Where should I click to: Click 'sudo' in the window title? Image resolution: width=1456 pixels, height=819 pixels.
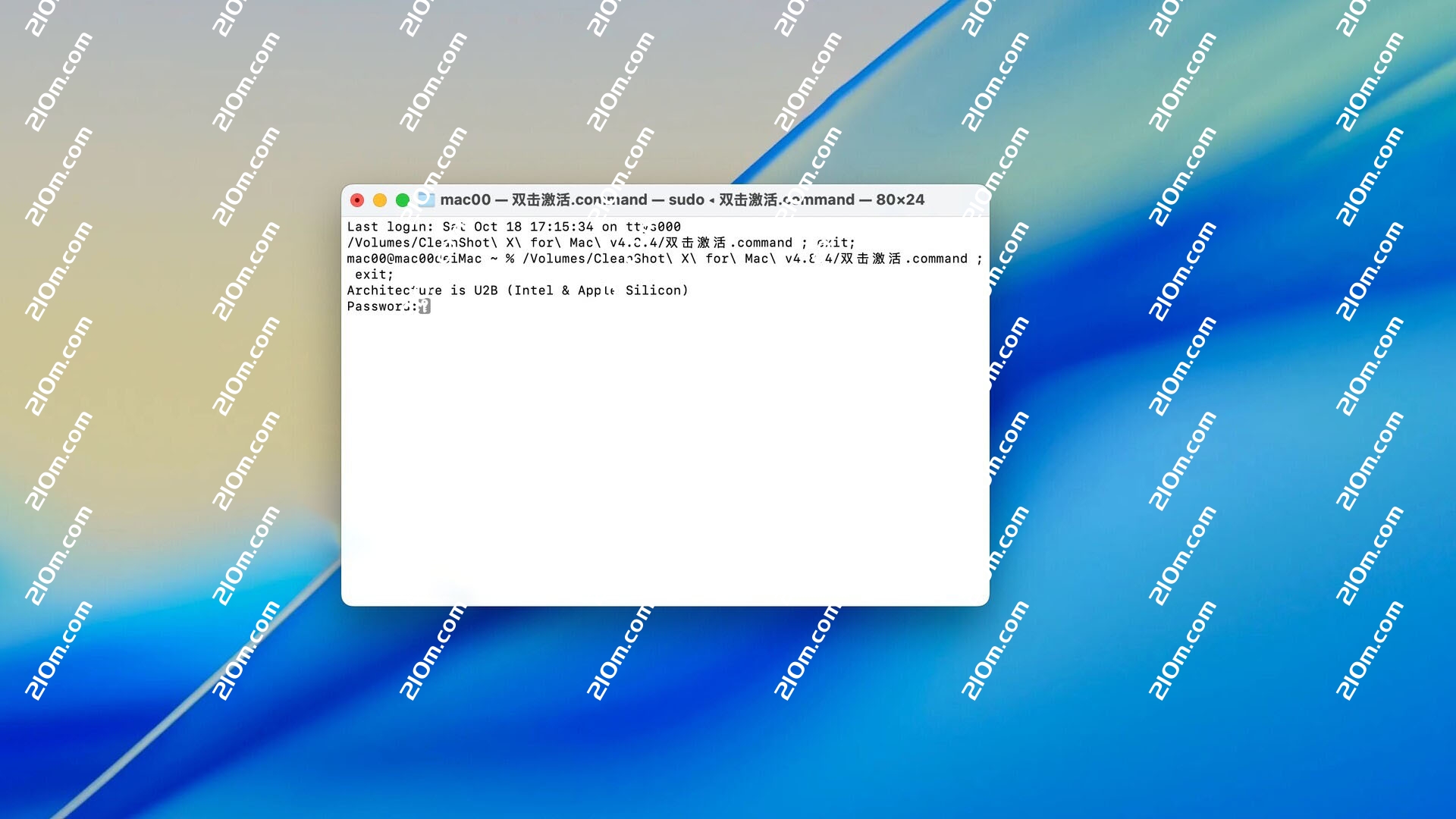[686, 199]
